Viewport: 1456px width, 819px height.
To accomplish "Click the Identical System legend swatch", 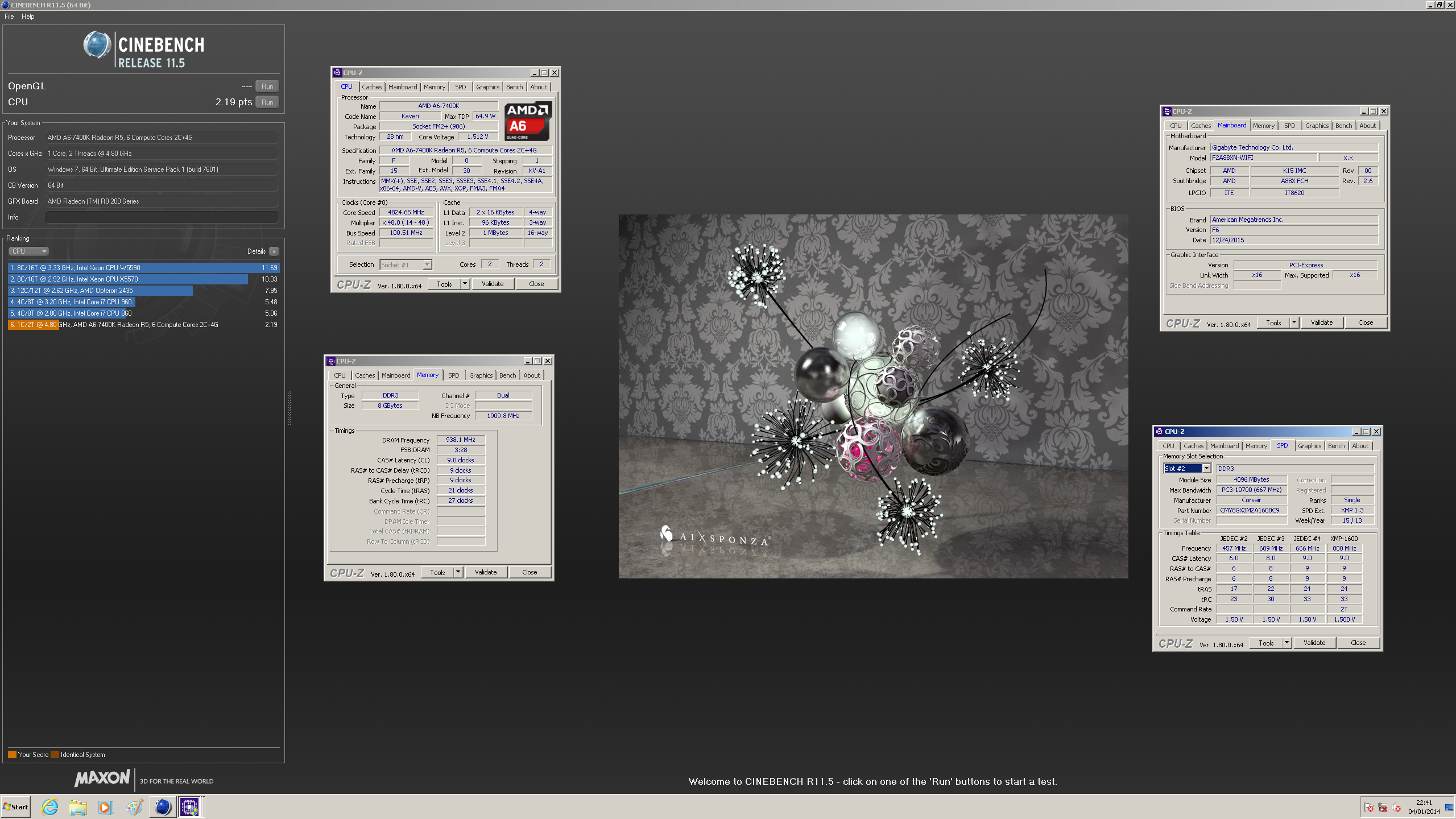I will [x=55, y=755].
